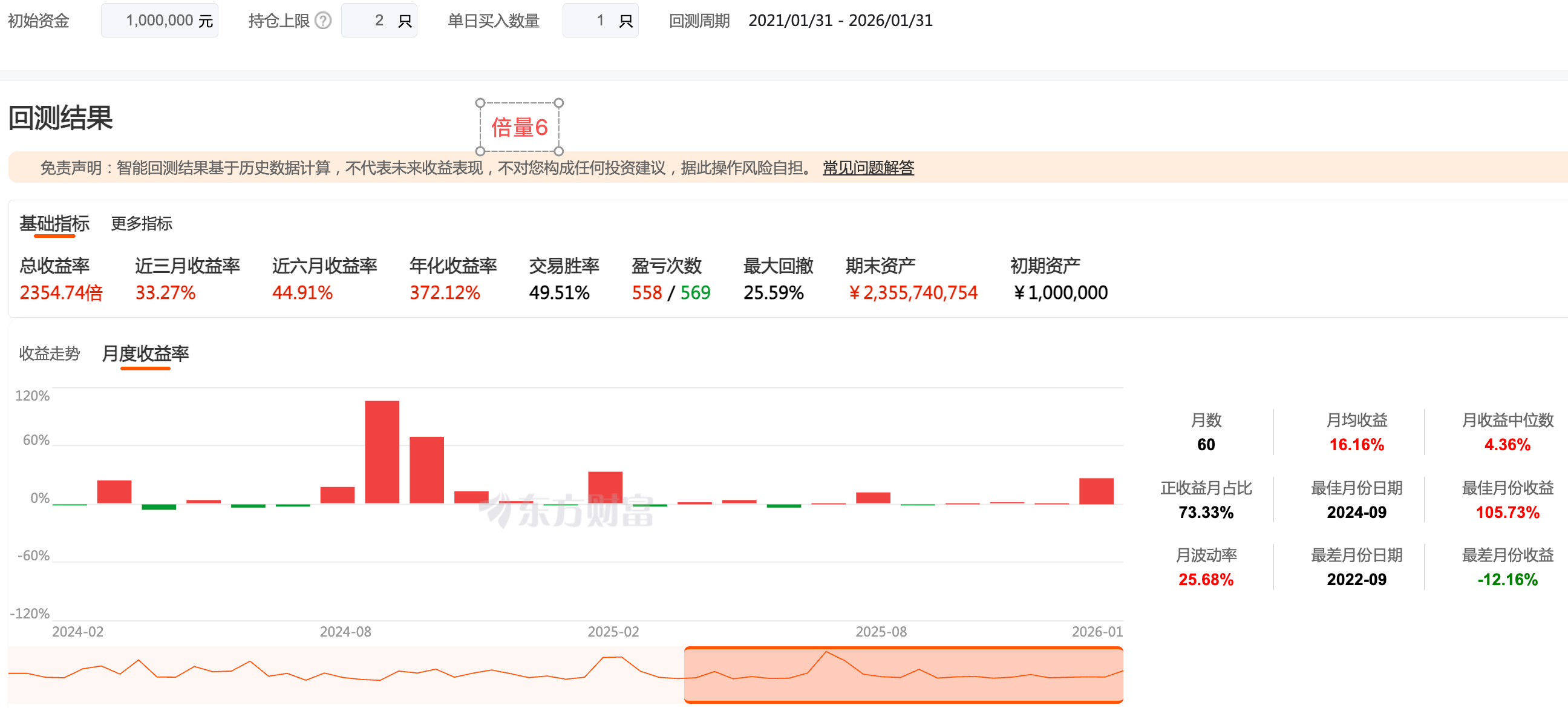Switch to the 收益走势 chart tab

pos(50,353)
